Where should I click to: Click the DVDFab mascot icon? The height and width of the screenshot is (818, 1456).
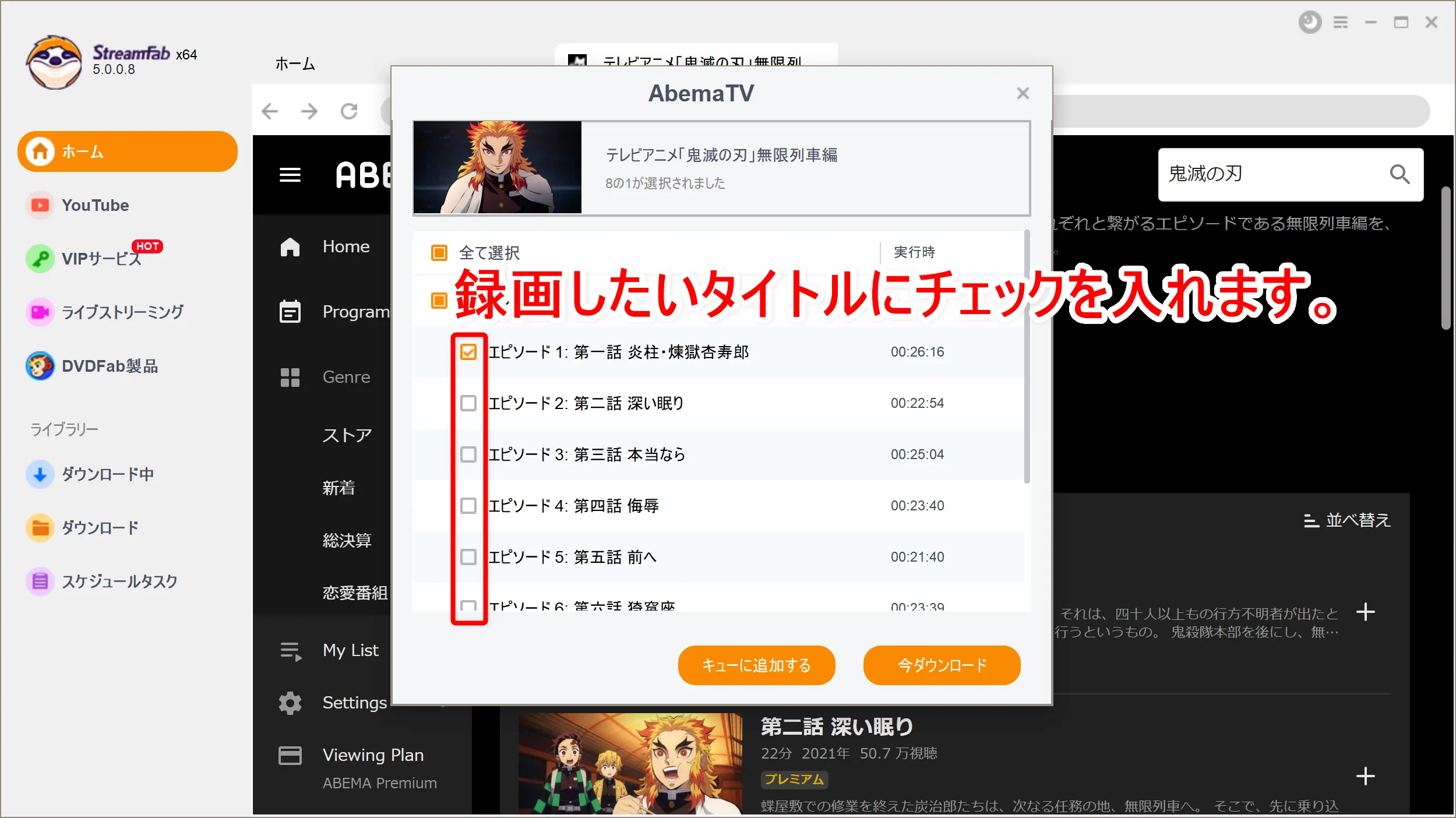(40, 366)
